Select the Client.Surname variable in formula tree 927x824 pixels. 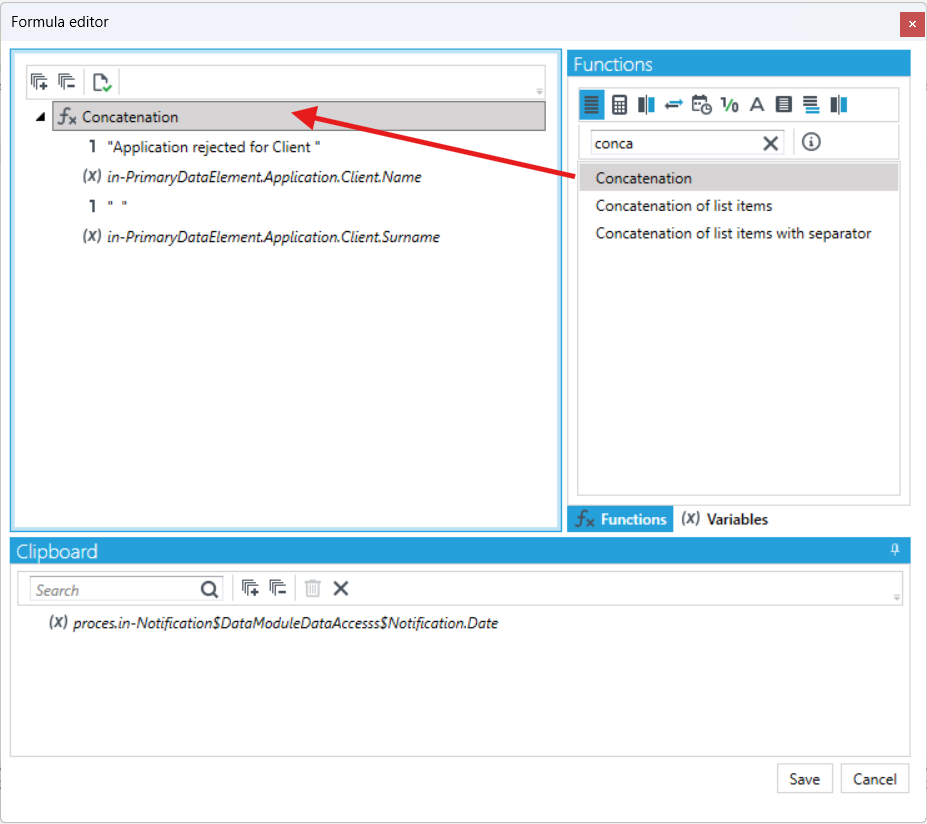click(x=273, y=237)
